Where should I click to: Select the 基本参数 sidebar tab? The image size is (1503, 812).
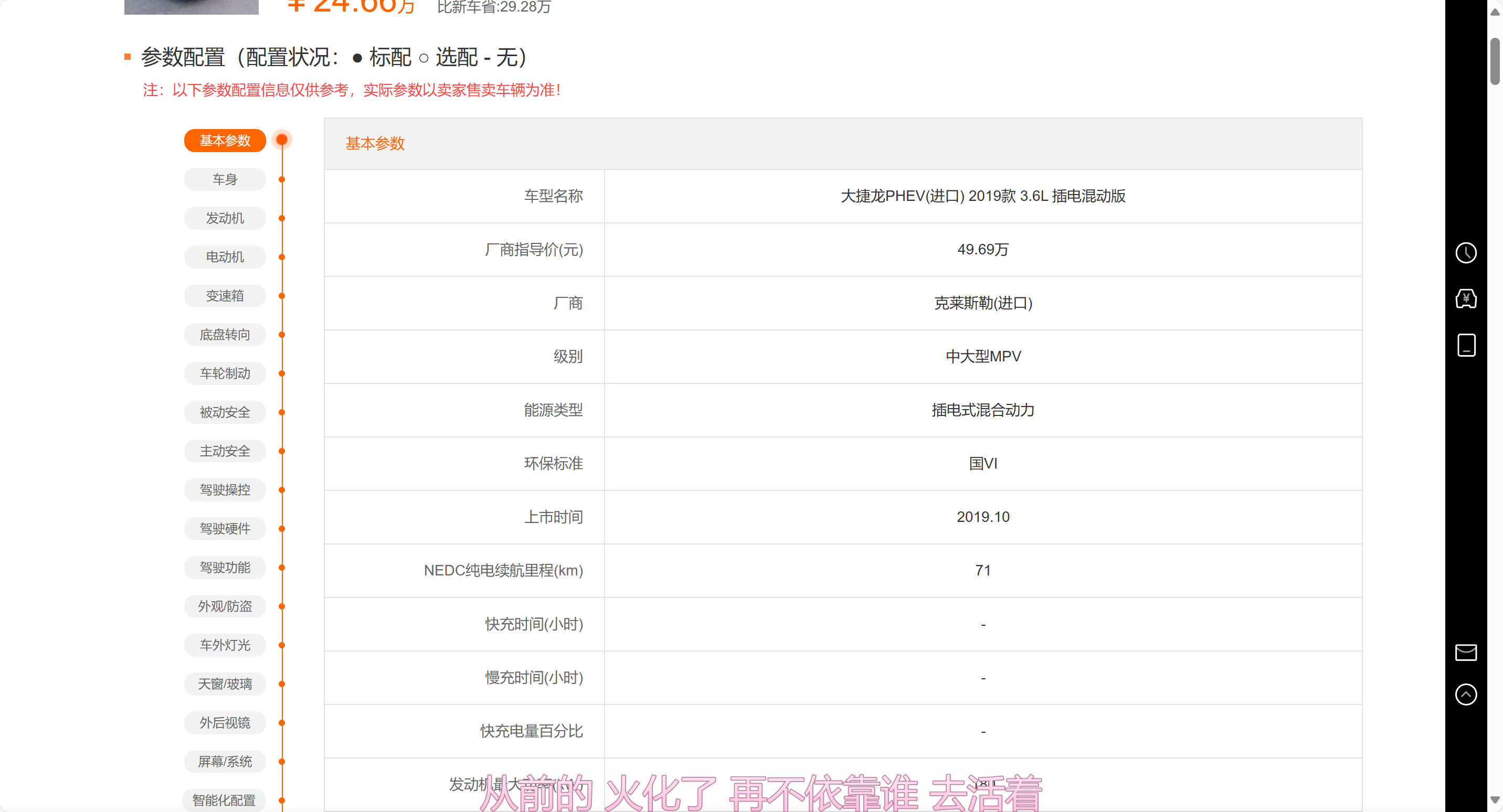(225, 141)
